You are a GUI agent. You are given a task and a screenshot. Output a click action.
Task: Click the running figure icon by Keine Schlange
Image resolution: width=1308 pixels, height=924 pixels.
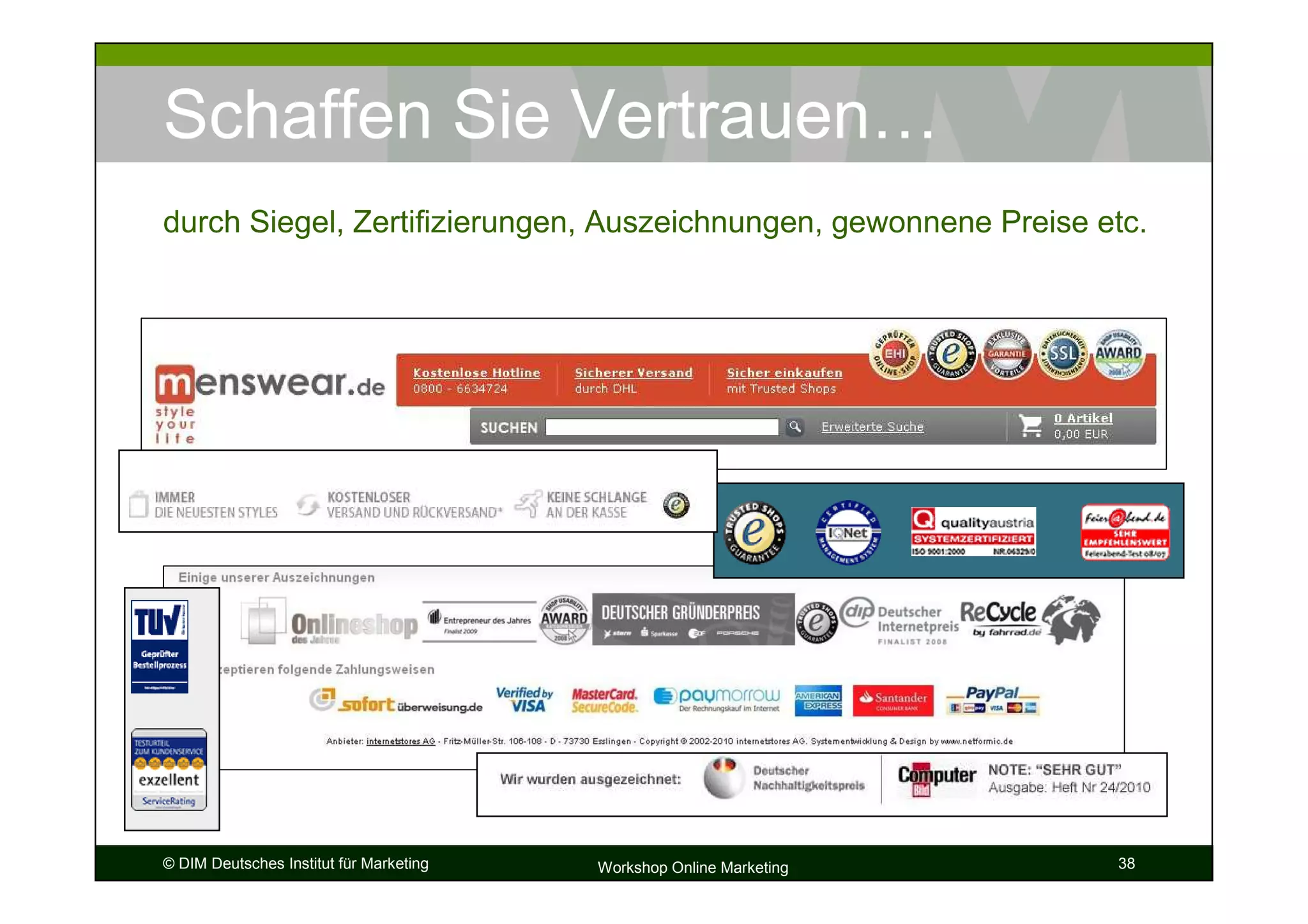click(528, 504)
